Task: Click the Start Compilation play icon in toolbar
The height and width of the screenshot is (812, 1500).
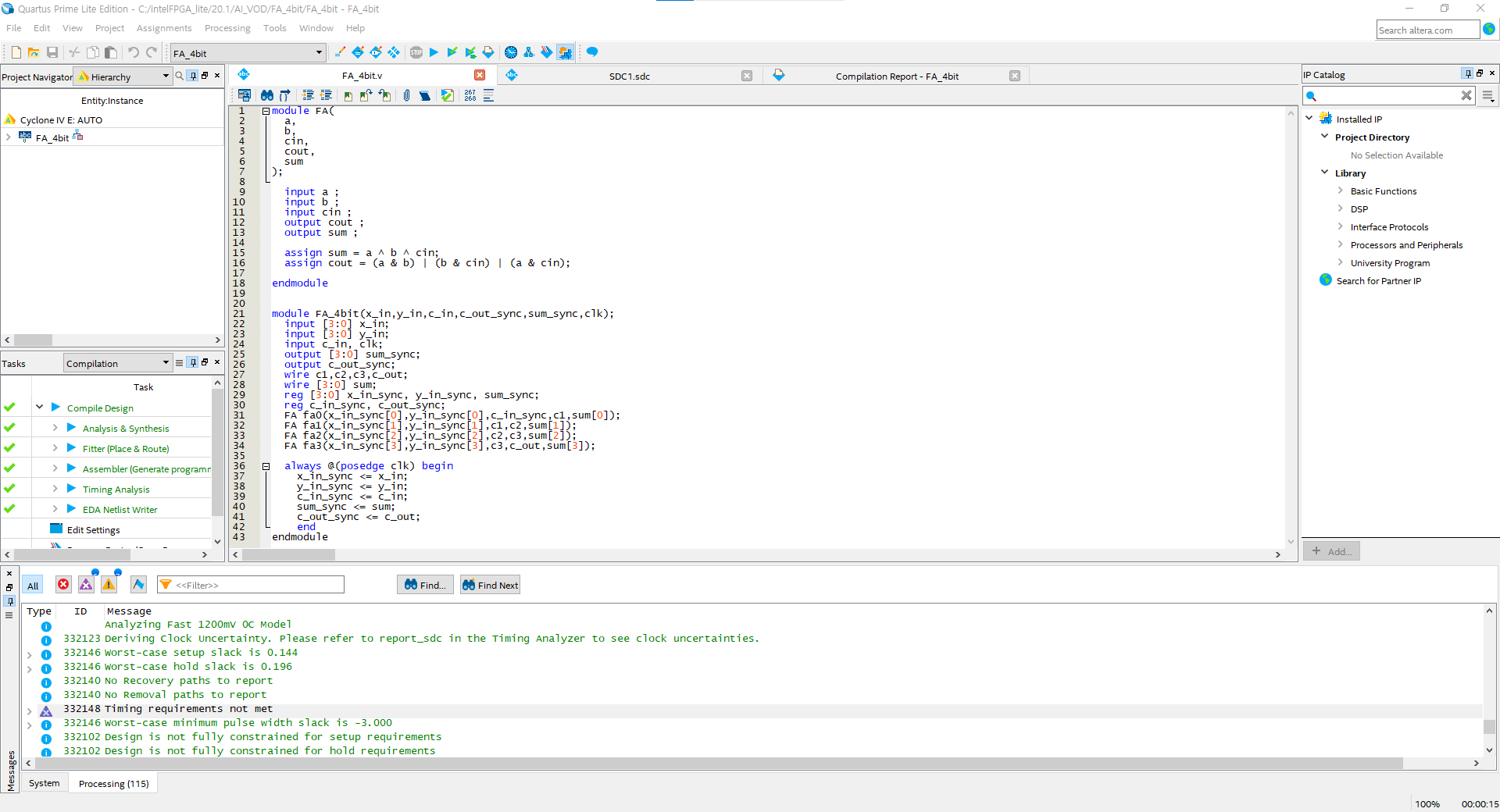Action: [x=434, y=52]
